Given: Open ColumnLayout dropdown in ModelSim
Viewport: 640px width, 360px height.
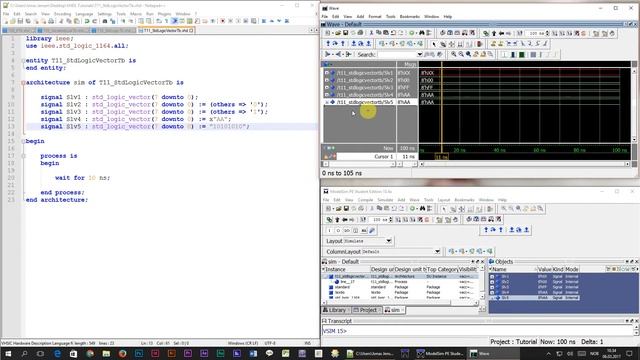Looking at the screenshot, I should point(437,251).
